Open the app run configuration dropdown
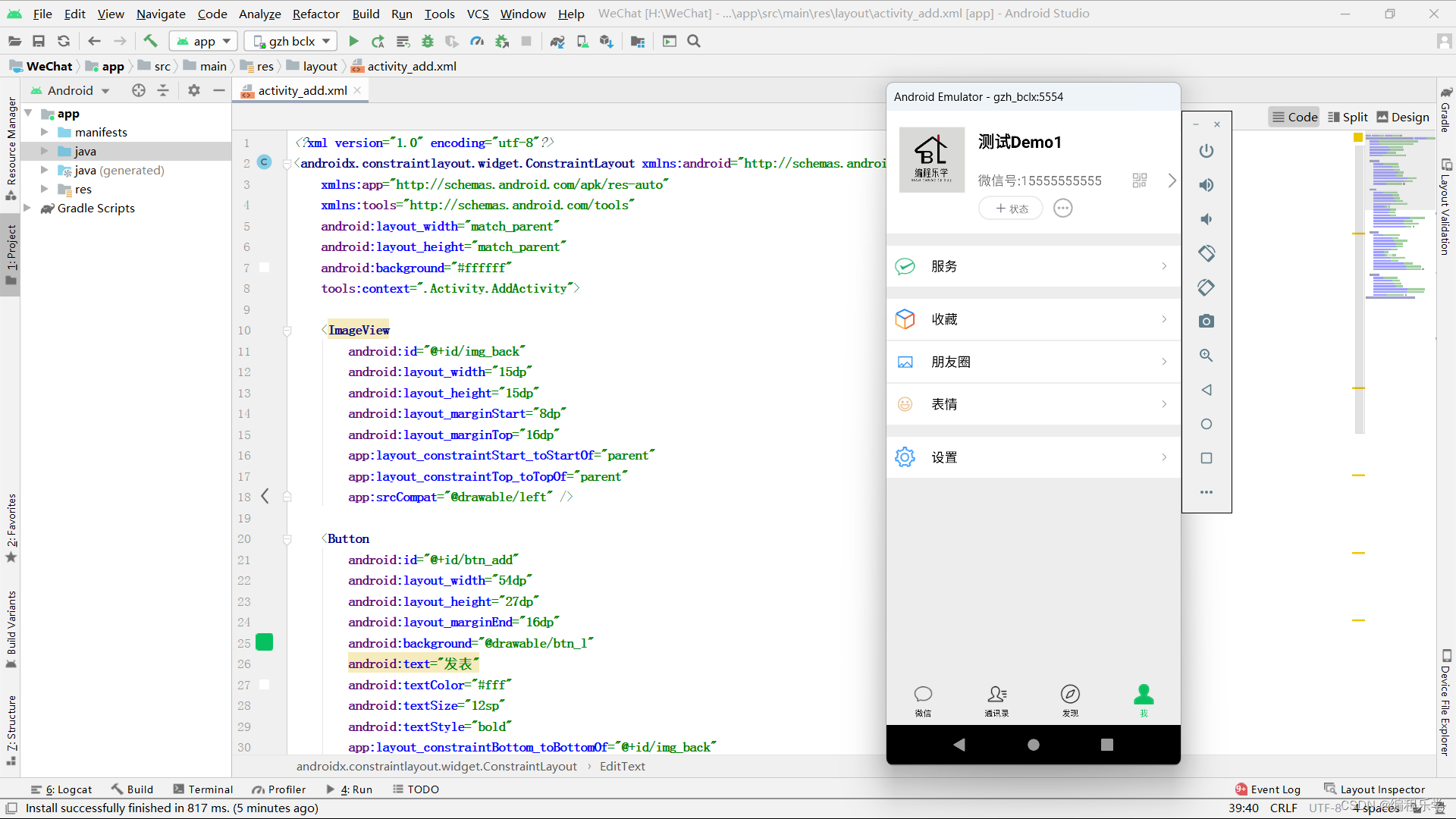The width and height of the screenshot is (1456, 819). click(x=203, y=41)
